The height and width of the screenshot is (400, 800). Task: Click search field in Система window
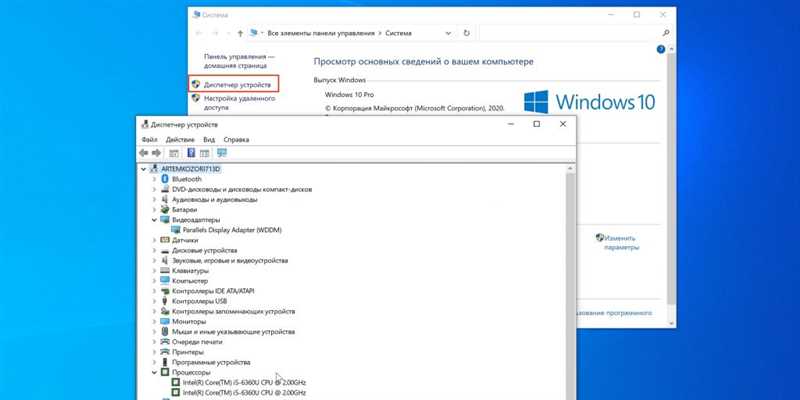pyautogui.click(x=570, y=33)
